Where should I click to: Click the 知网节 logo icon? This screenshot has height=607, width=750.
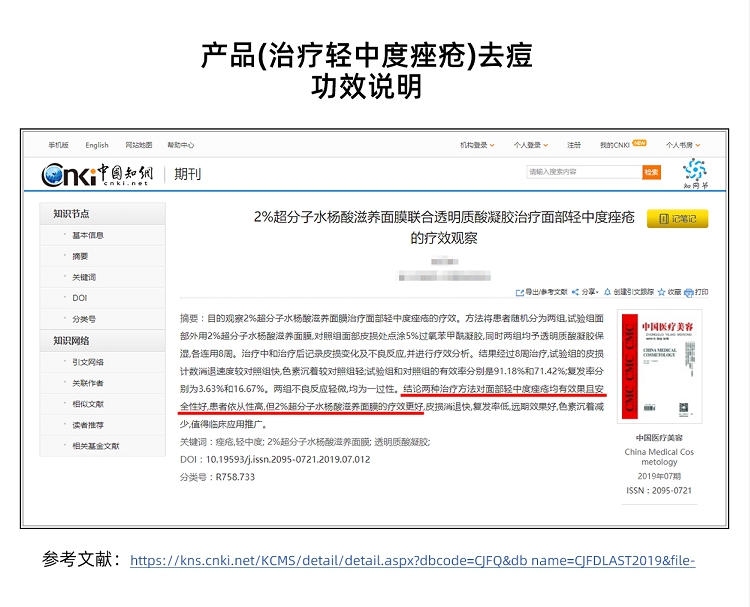tap(694, 172)
